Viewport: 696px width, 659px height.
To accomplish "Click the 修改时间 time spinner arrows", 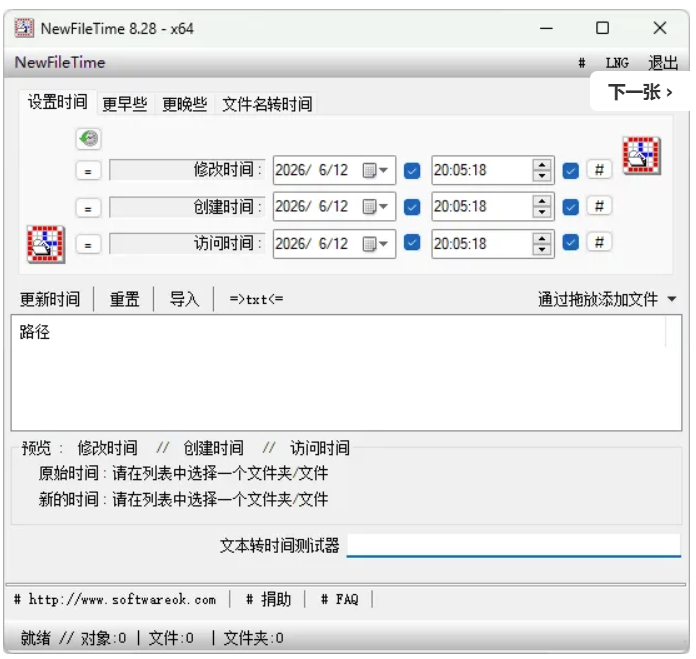I will click(x=542, y=170).
